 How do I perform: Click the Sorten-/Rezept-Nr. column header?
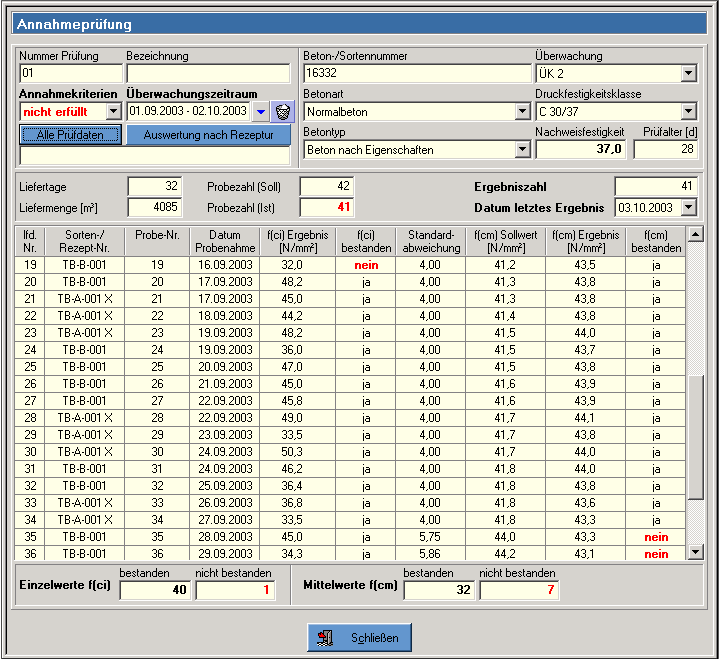(84, 241)
